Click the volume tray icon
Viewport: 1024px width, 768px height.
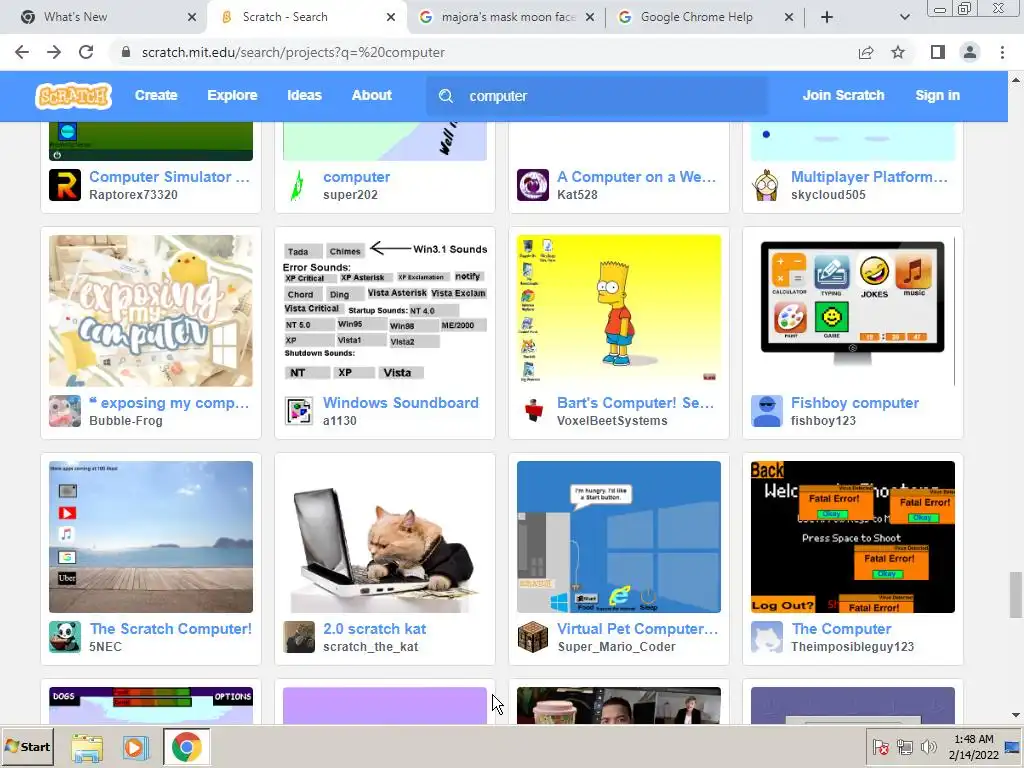click(928, 746)
